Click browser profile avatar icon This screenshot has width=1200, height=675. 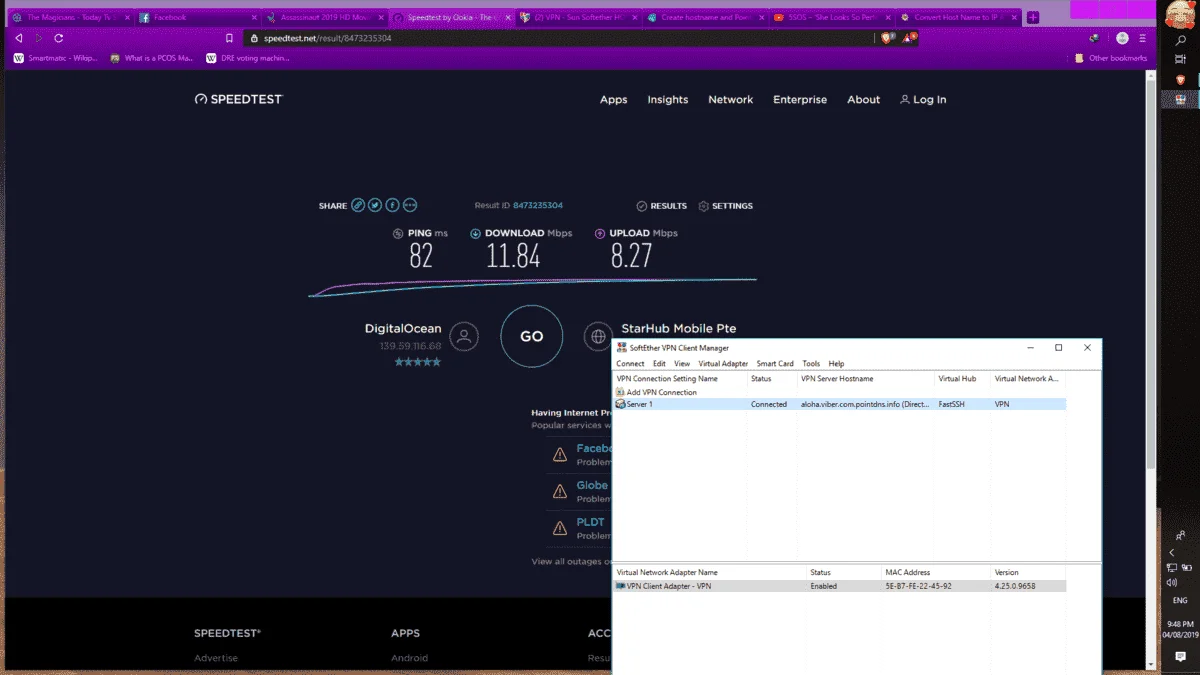pos(1122,38)
